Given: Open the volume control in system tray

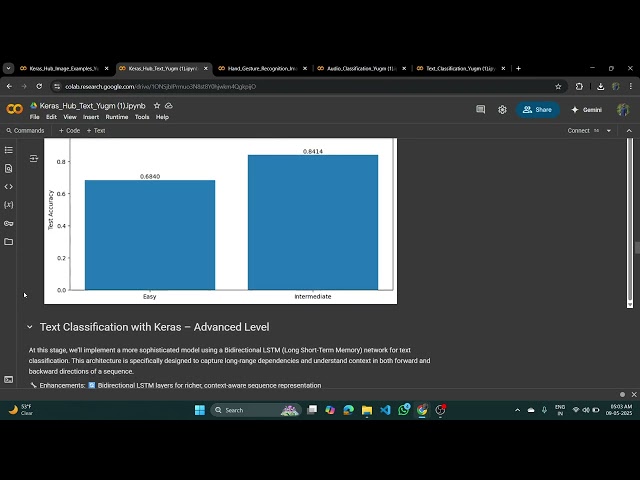Looking at the screenshot, I should tap(586, 410).
